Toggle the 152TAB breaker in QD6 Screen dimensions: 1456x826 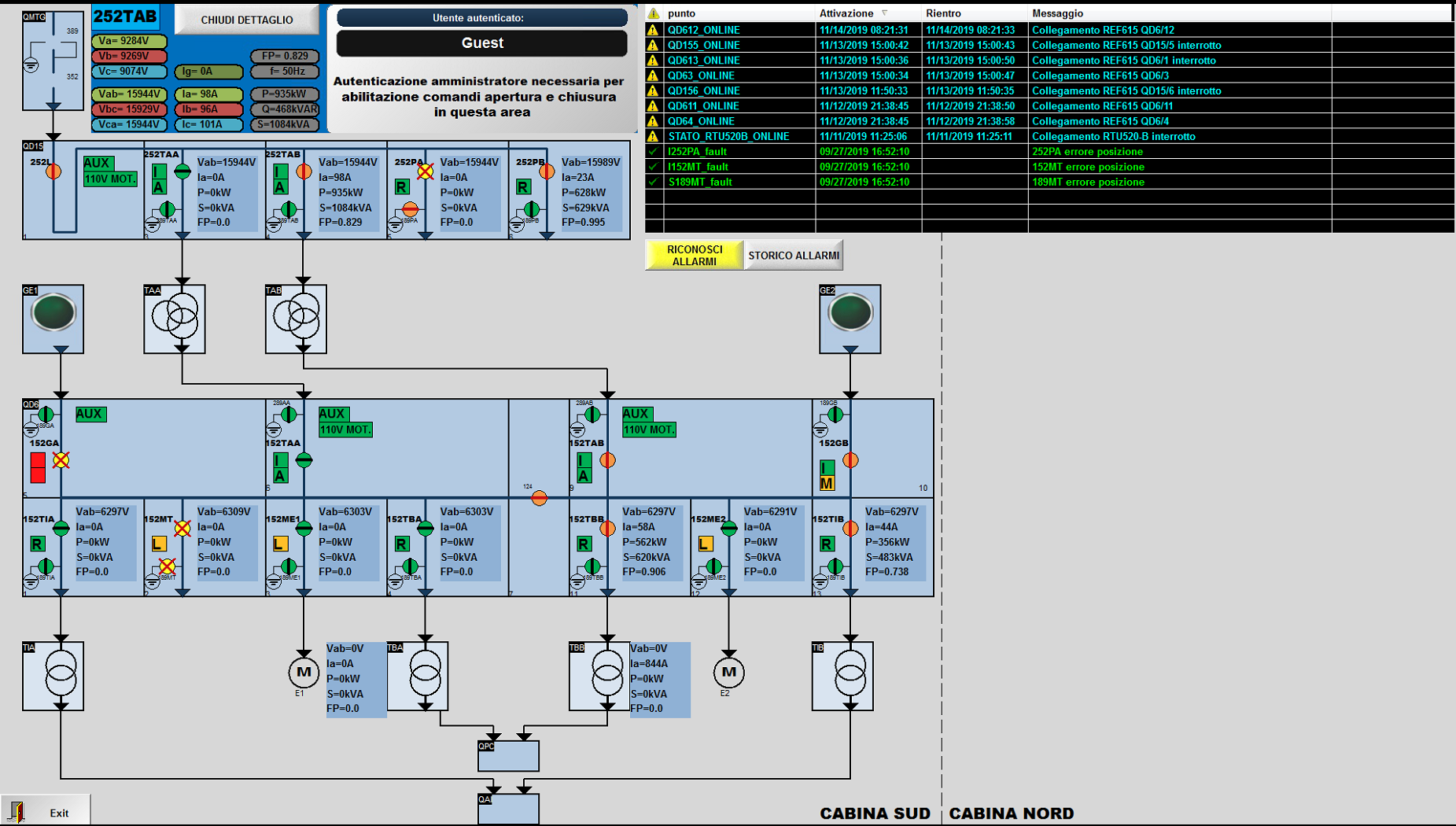coord(607,460)
